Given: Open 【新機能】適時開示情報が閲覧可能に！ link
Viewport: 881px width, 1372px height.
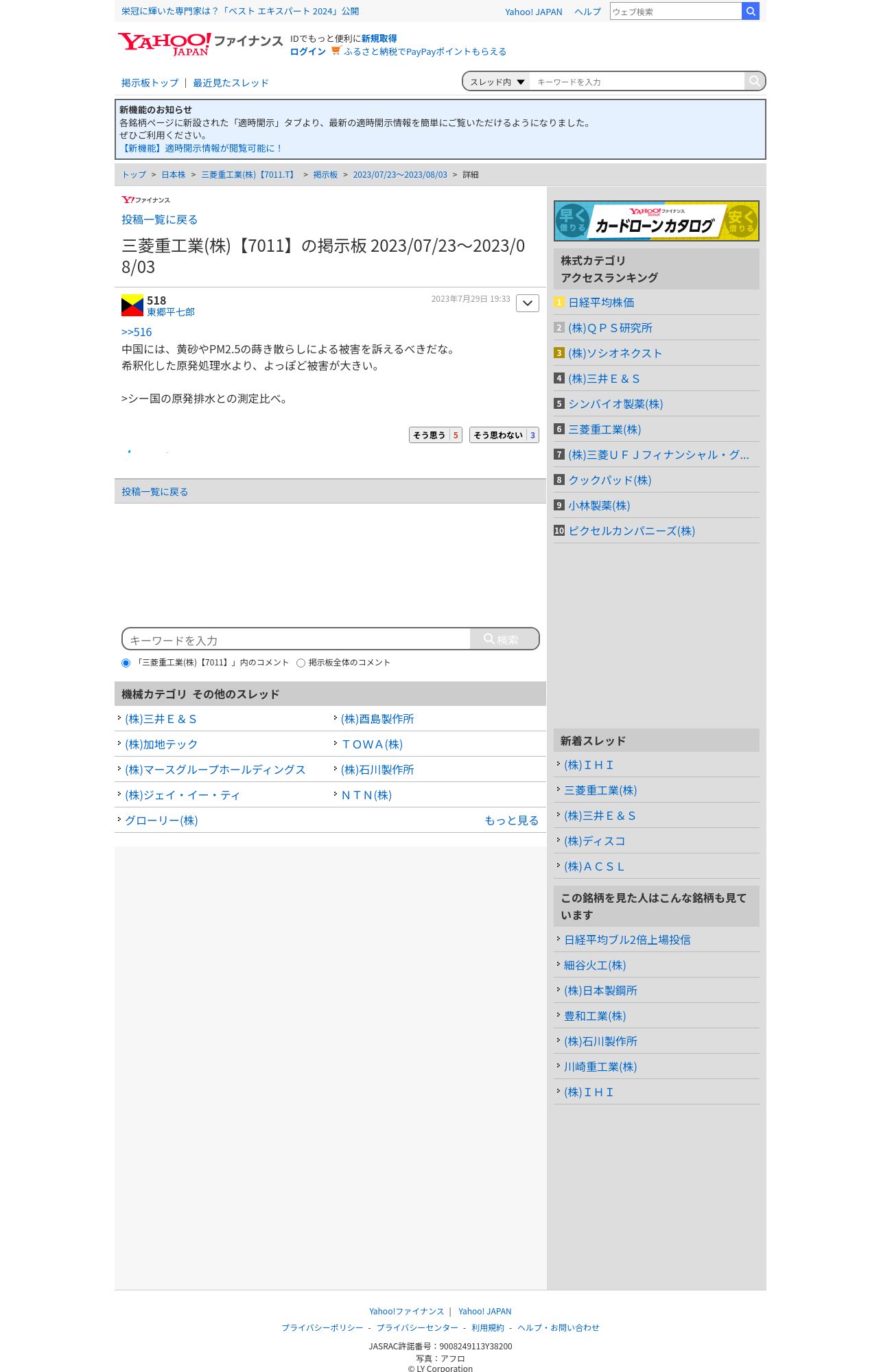Looking at the screenshot, I should (201, 148).
